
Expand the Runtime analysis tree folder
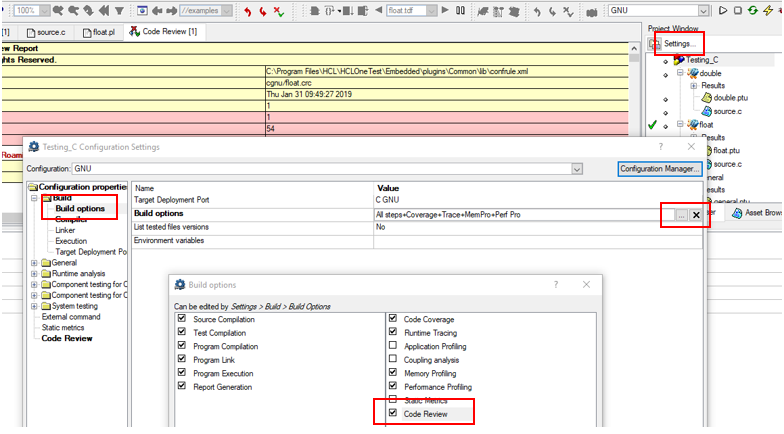[x=35, y=272]
